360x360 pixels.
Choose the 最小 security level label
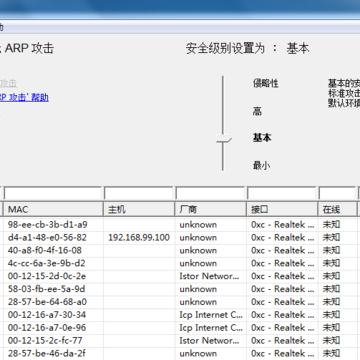262,165
